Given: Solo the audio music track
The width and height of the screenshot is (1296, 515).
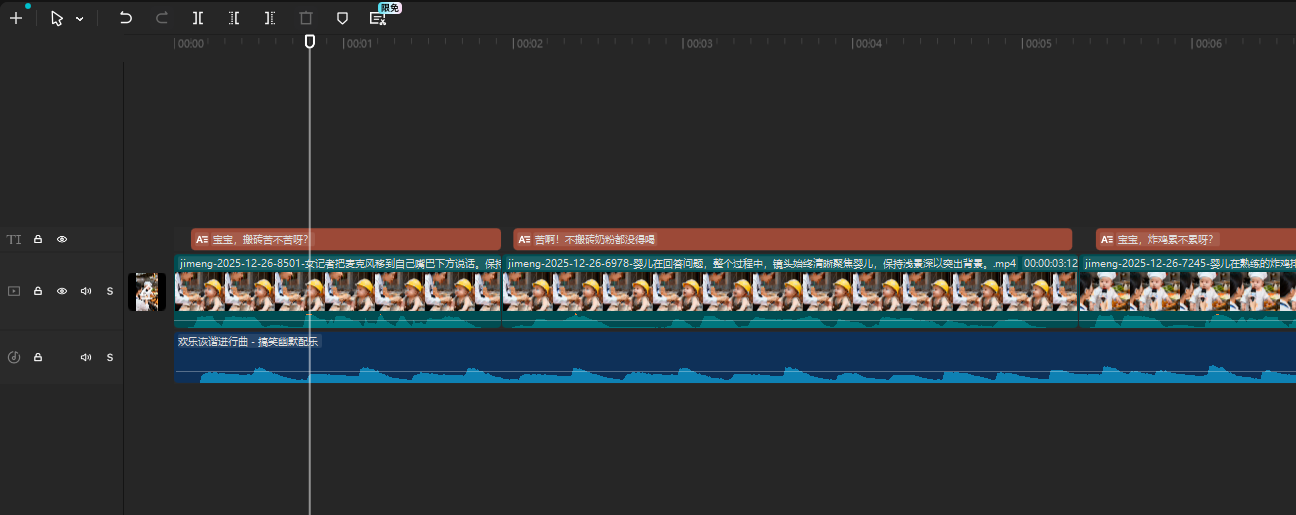Looking at the screenshot, I should point(110,357).
